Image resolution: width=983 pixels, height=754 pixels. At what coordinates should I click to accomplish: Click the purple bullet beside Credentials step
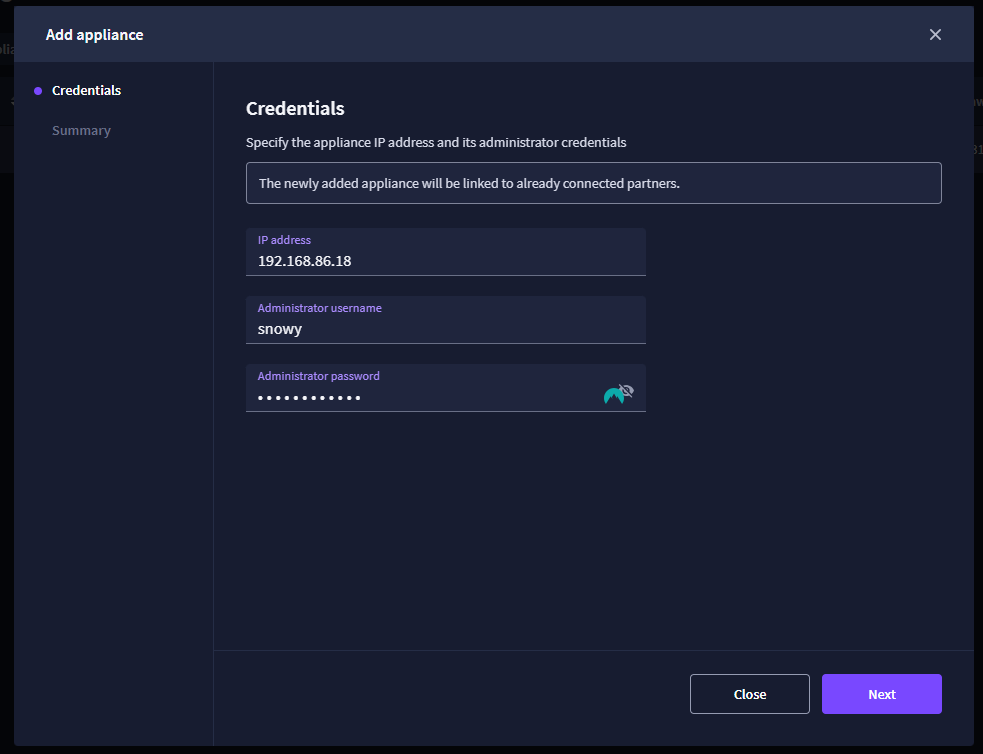click(38, 91)
